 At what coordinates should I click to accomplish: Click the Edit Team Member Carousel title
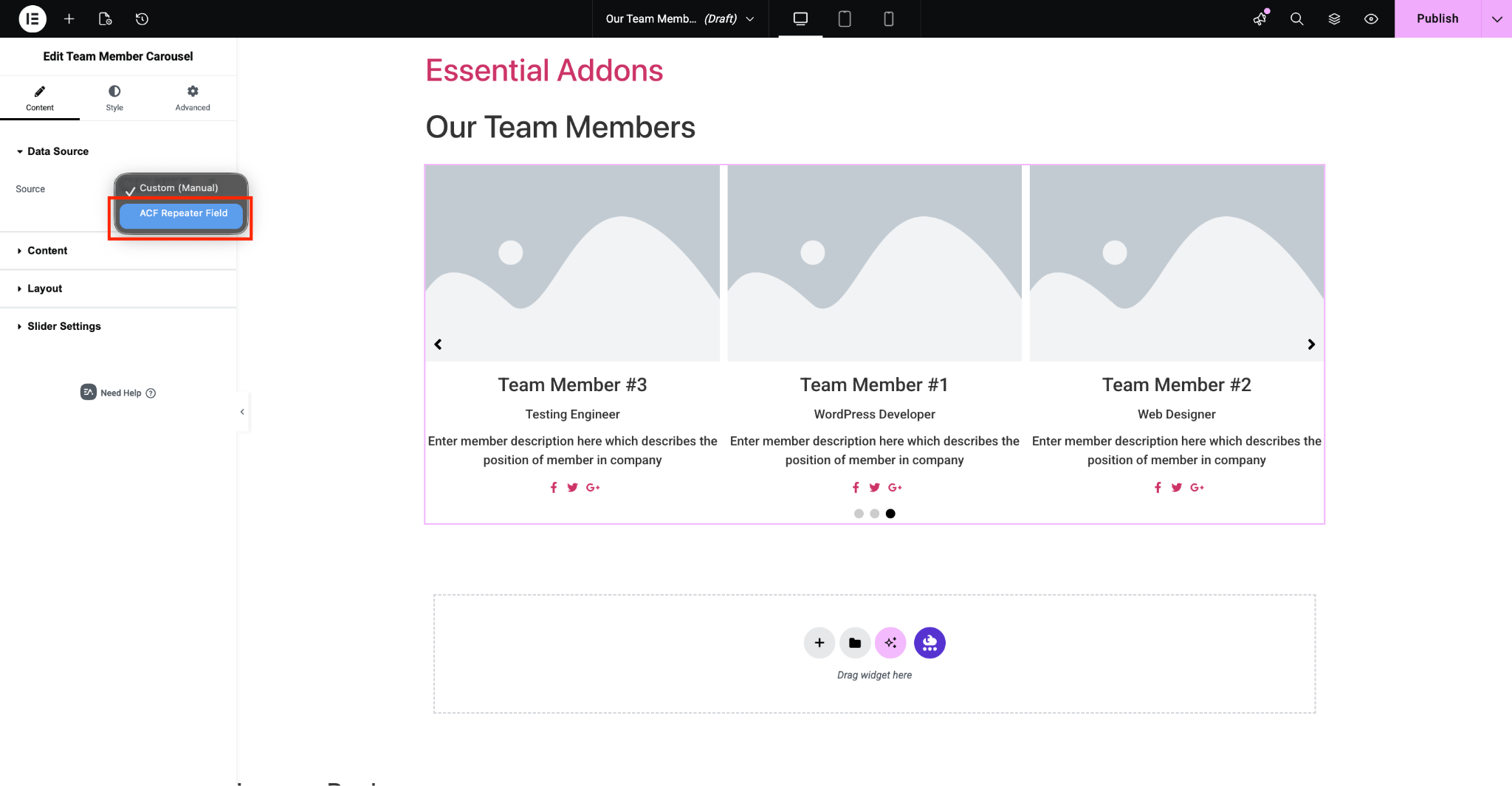118,56
